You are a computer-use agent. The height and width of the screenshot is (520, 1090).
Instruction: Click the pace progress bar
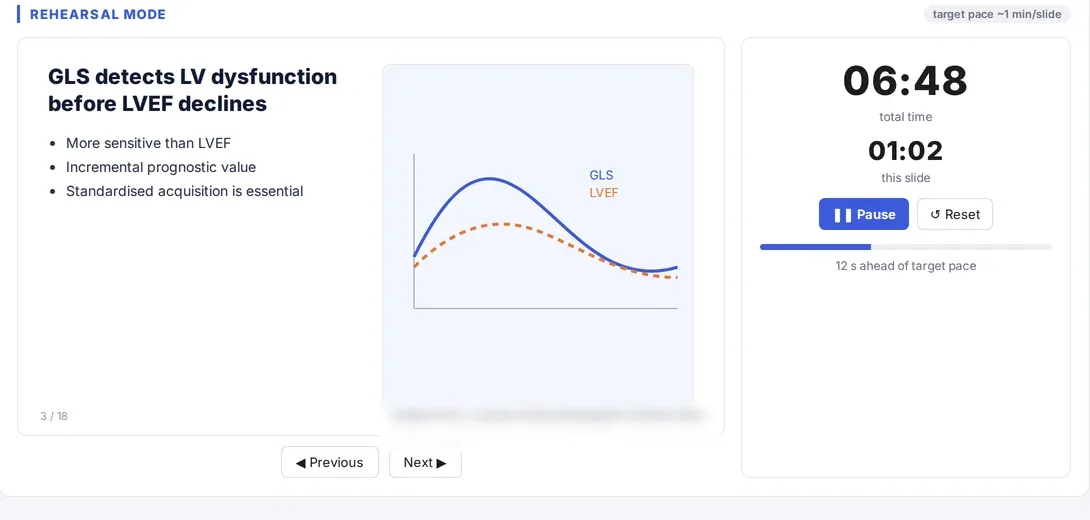click(905, 247)
